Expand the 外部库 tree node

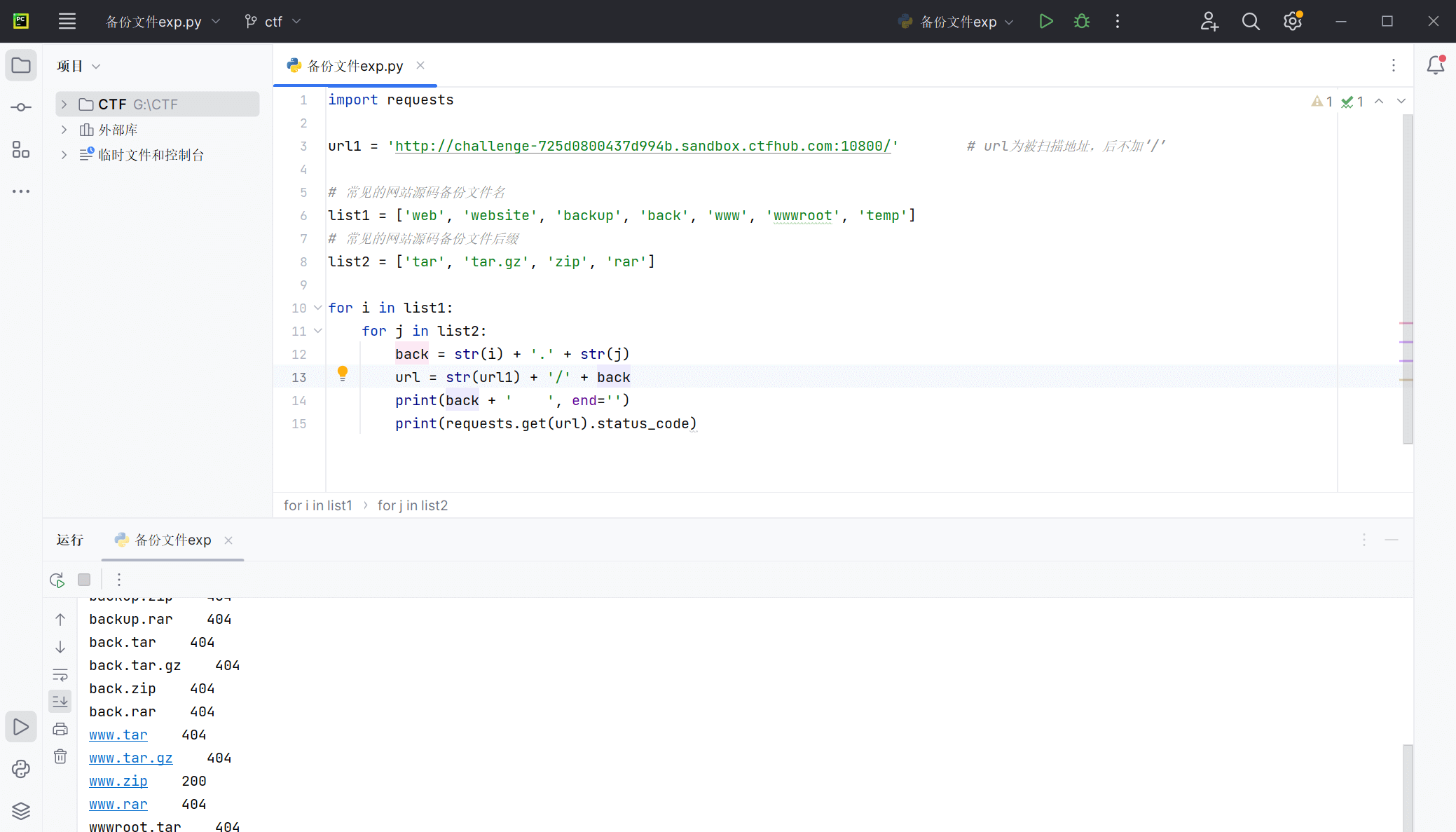[64, 130]
